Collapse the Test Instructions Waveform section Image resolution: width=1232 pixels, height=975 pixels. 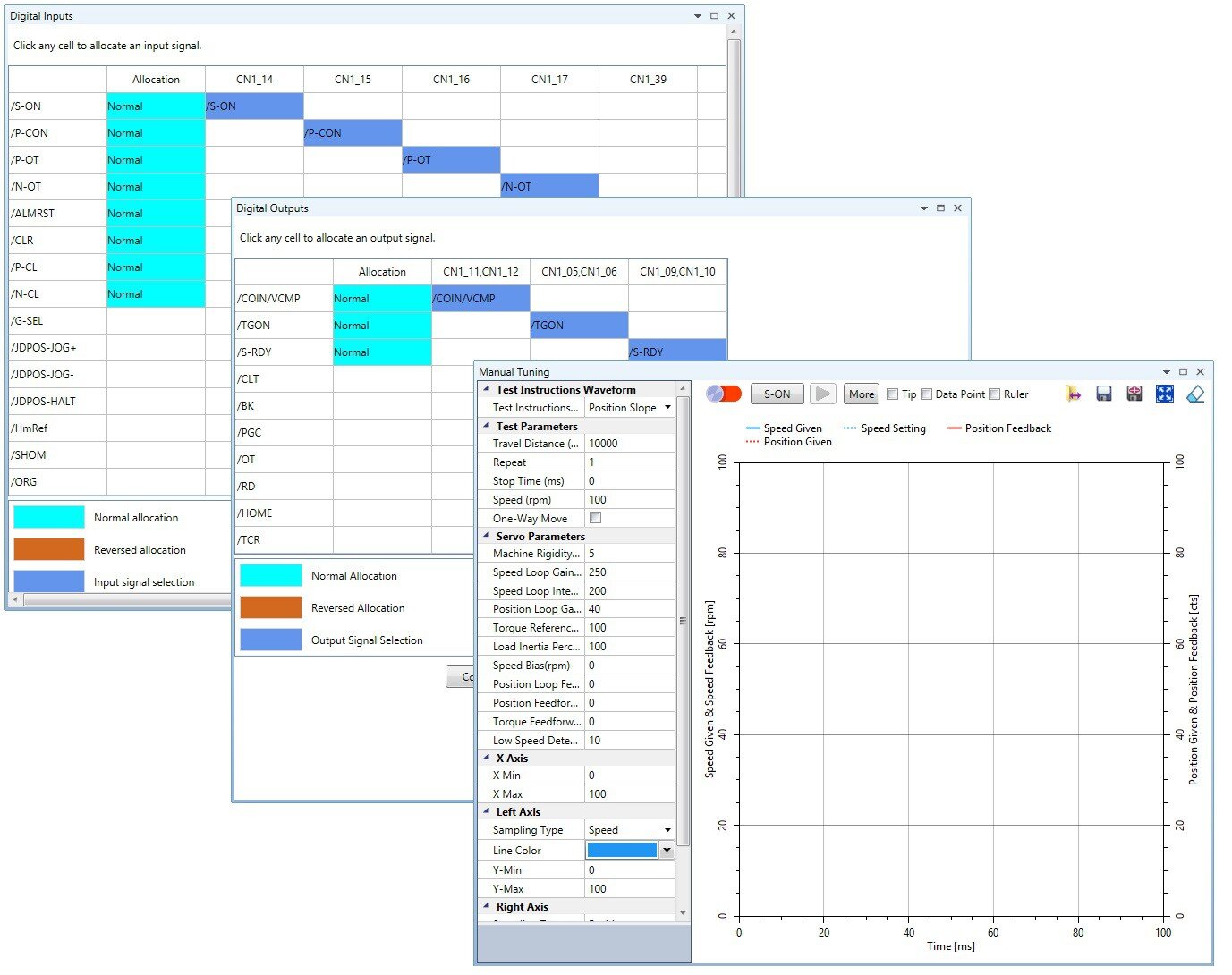click(x=486, y=389)
